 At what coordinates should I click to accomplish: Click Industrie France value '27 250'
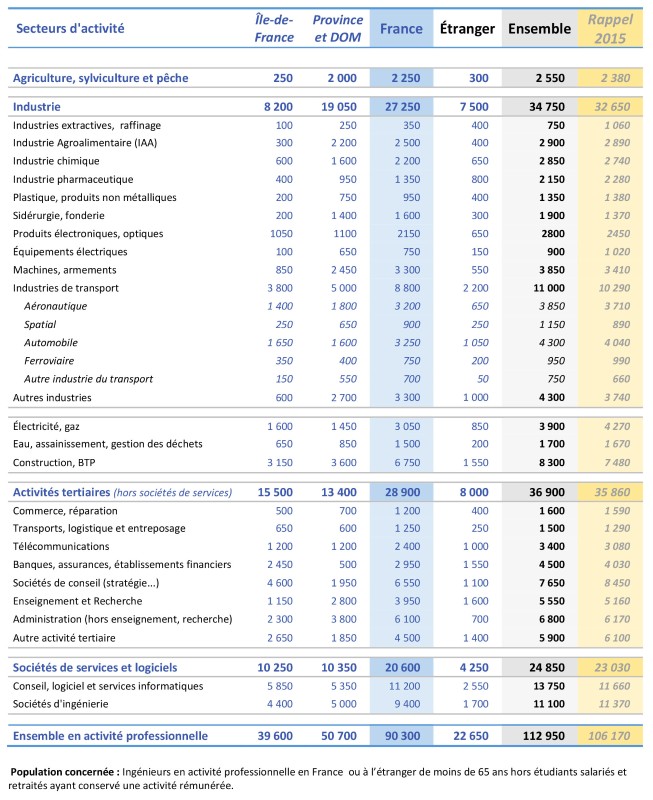point(403,107)
